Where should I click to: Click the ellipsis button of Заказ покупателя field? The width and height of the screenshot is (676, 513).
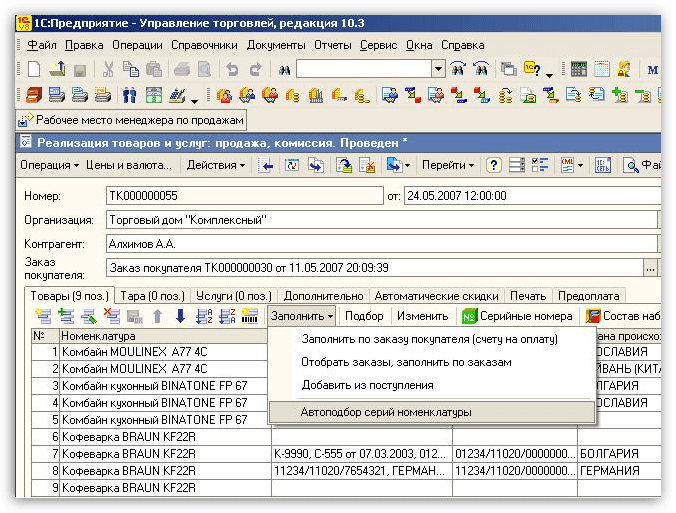click(650, 269)
